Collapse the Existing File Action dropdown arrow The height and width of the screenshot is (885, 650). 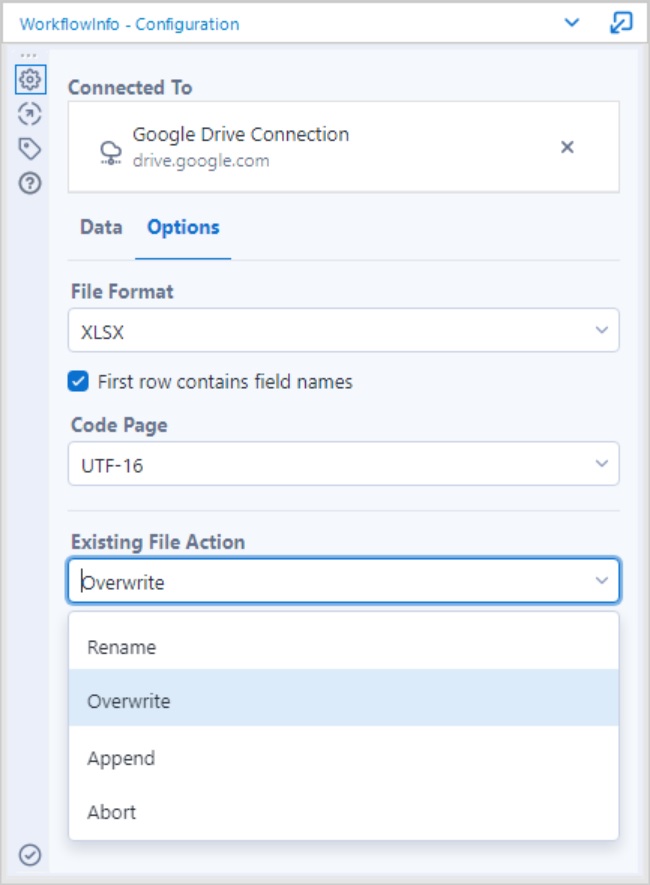(x=601, y=581)
